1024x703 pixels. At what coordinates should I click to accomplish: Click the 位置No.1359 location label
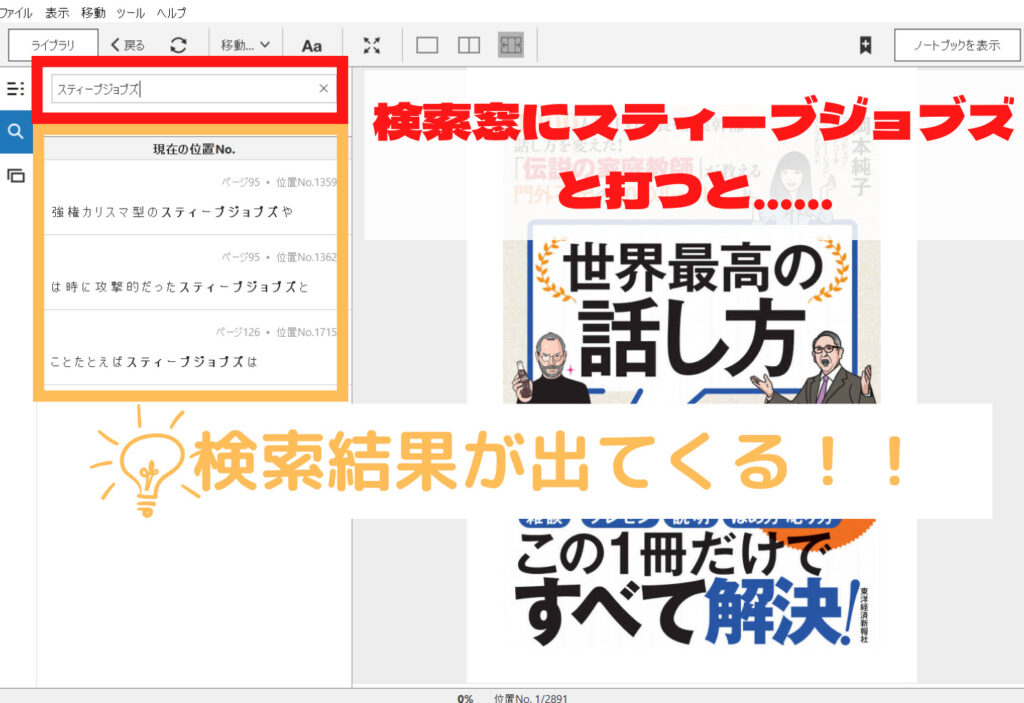[306, 182]
